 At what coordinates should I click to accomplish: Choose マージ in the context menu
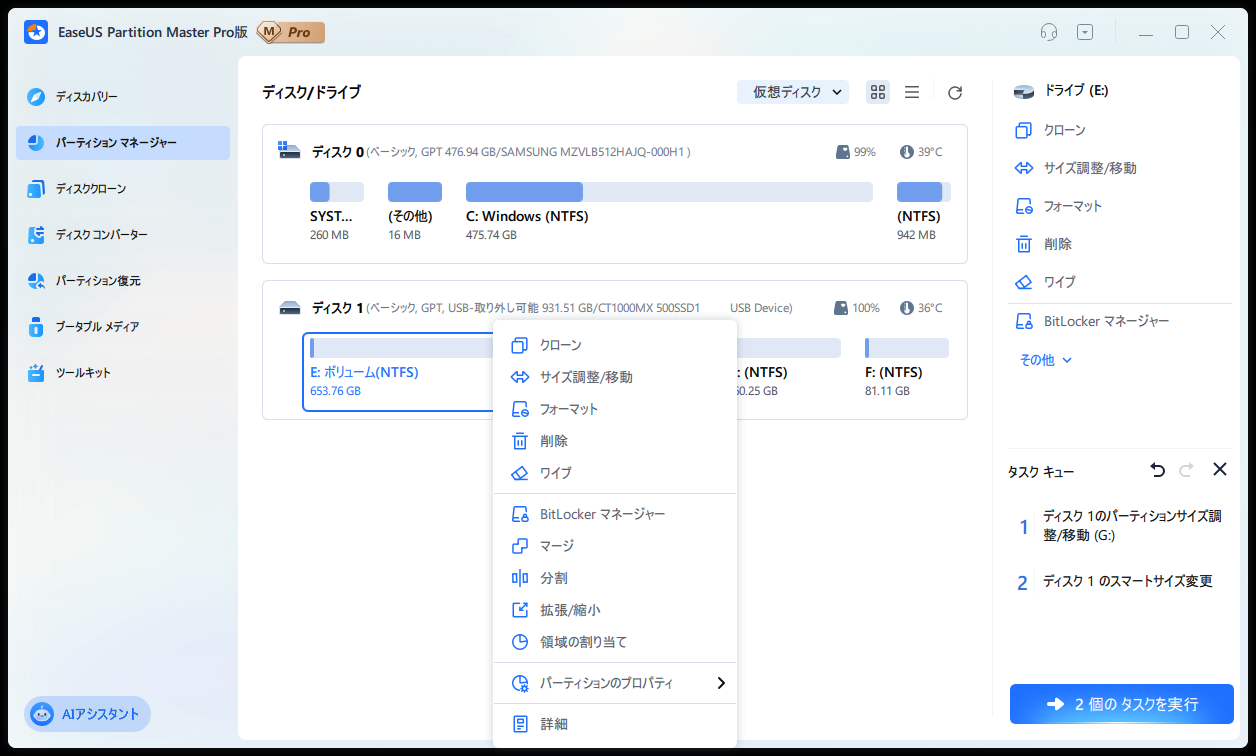click(615, 546)
